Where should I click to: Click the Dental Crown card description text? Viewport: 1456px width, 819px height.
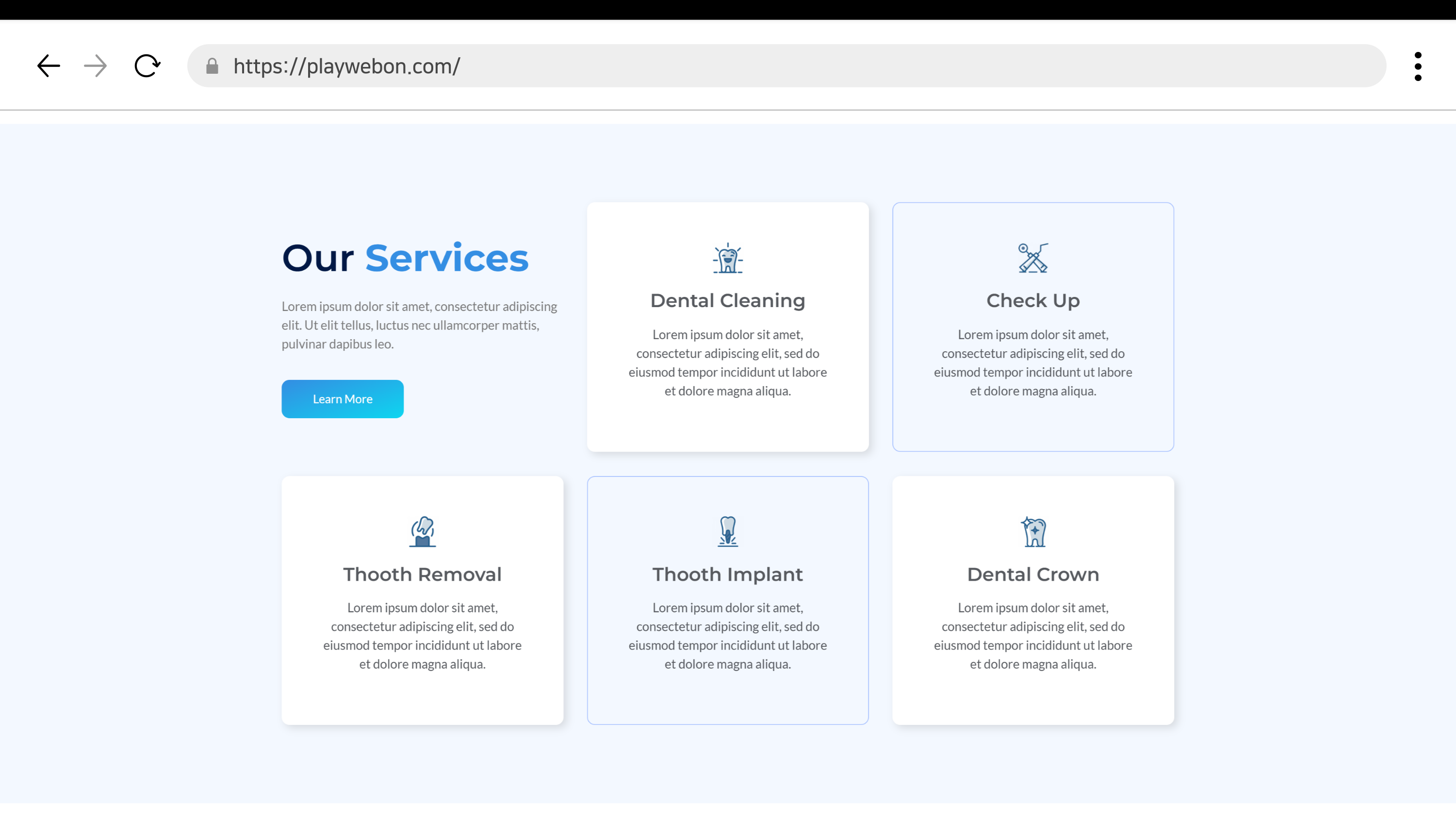click(x=1032, y=636)
